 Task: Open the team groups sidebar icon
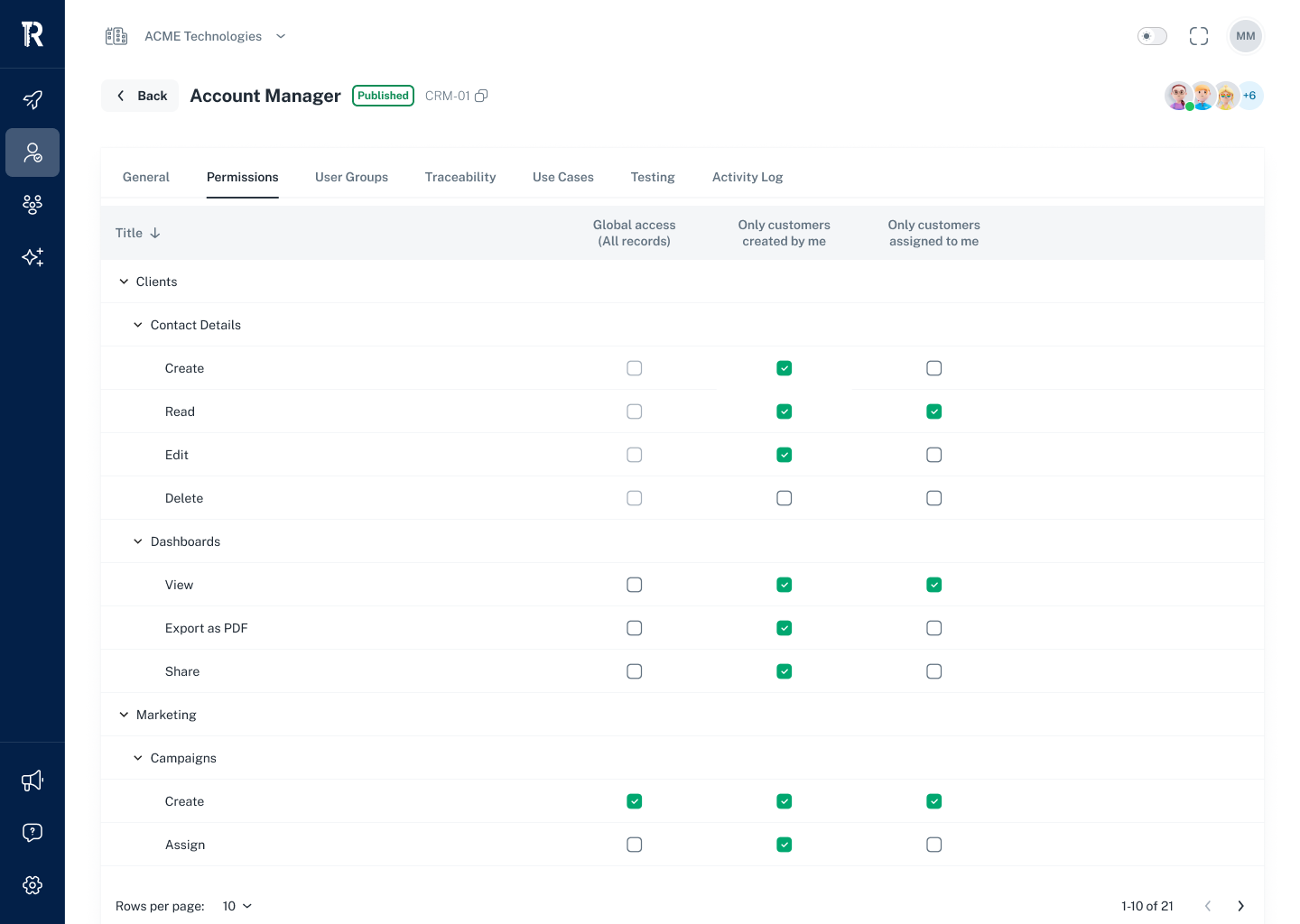[x=32, y=205]
